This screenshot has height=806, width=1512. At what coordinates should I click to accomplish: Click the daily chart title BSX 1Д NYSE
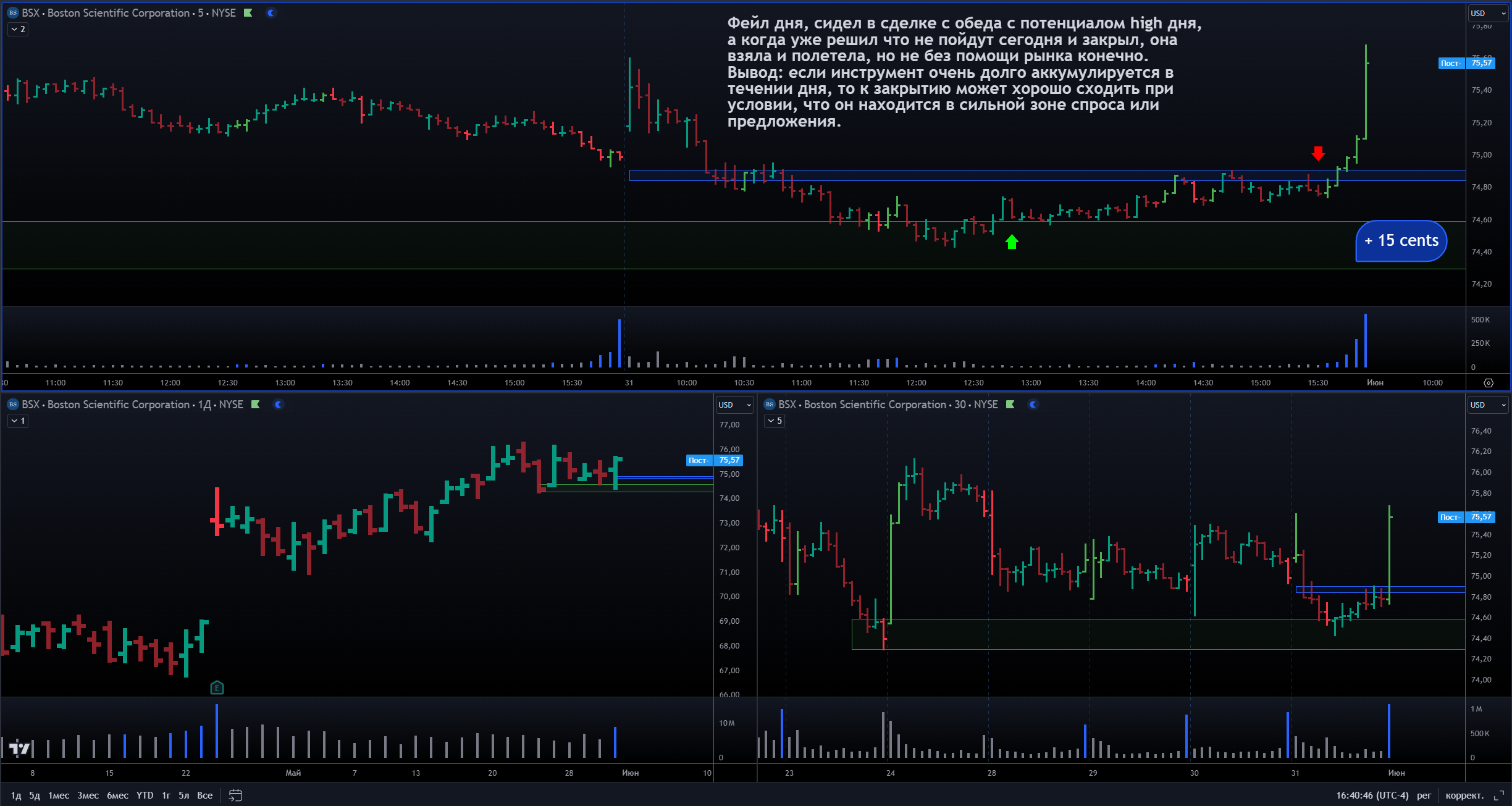click(132, 405)
